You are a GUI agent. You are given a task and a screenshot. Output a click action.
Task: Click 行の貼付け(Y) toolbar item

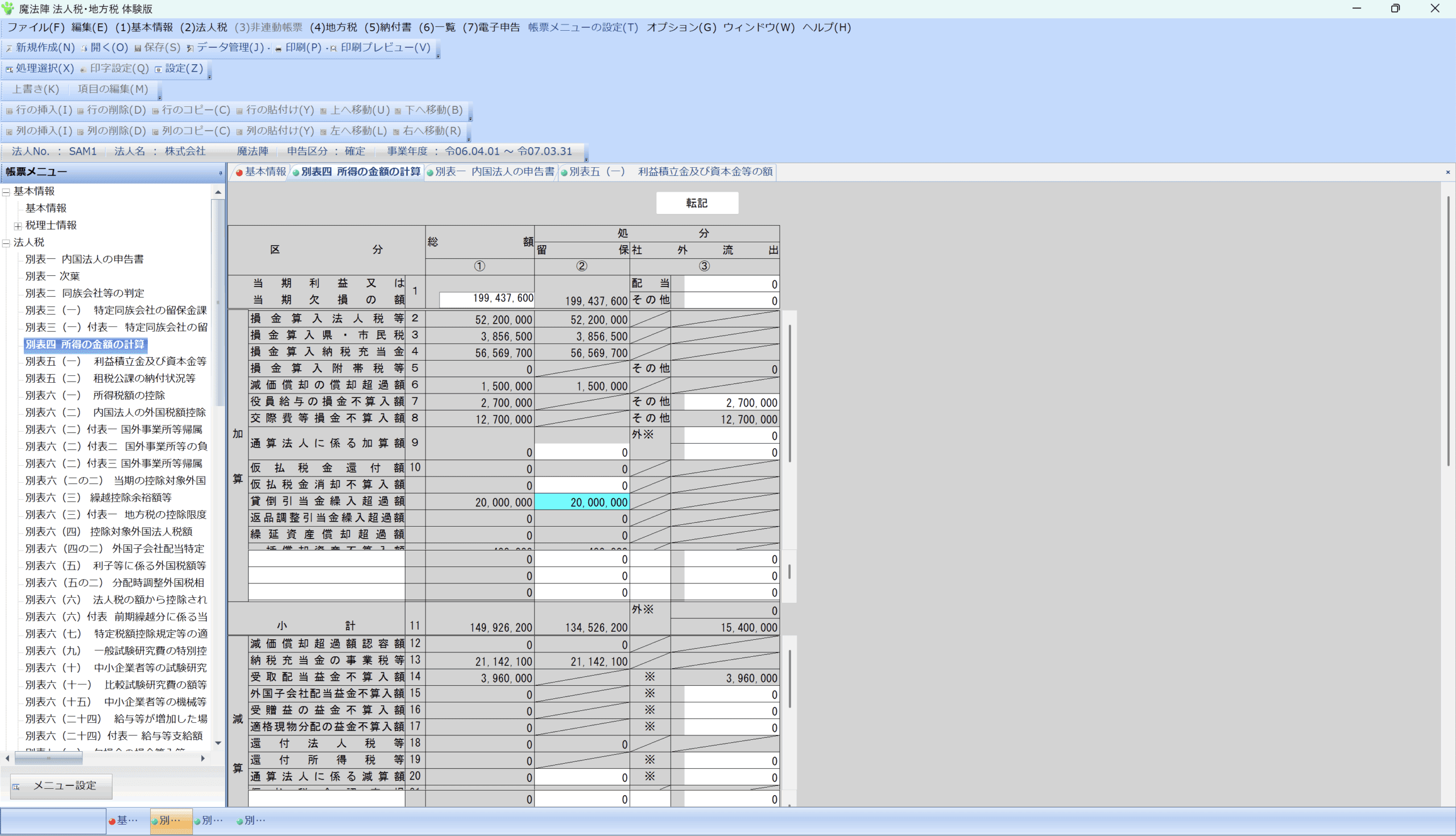point(275,110)
